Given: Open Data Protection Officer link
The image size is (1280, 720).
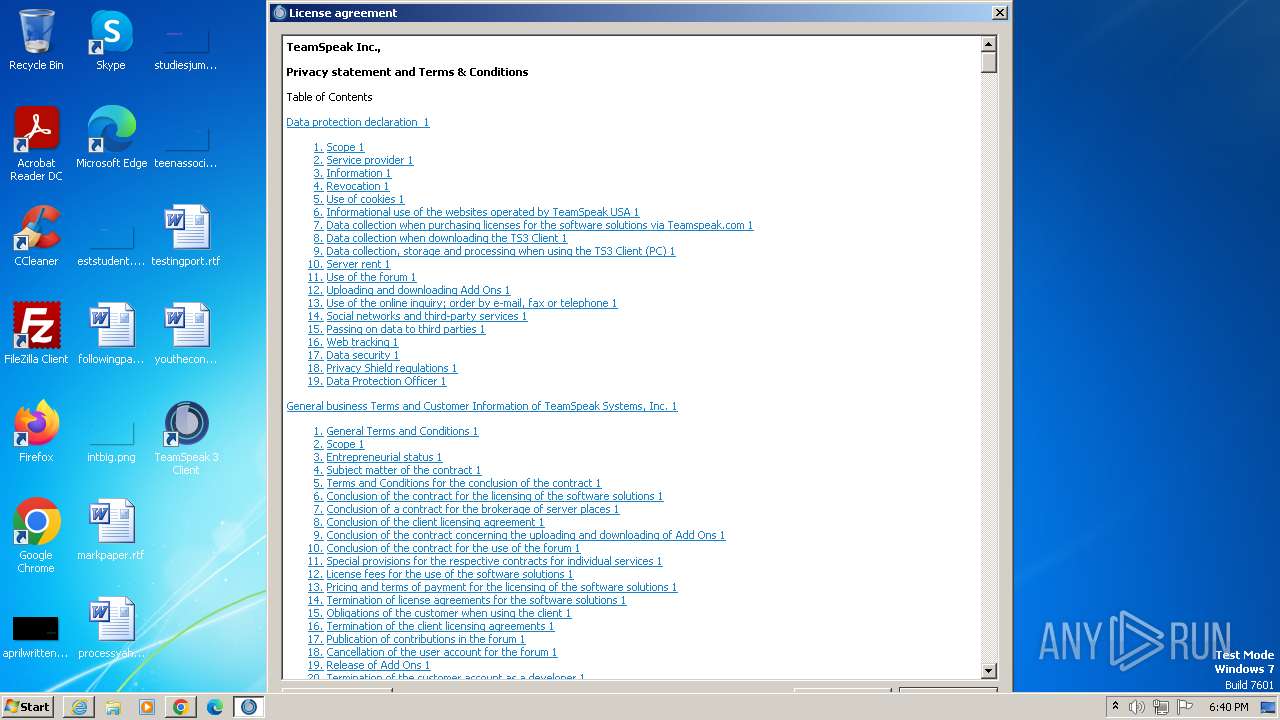Looking at the screenshot, I should click(386, 381).
